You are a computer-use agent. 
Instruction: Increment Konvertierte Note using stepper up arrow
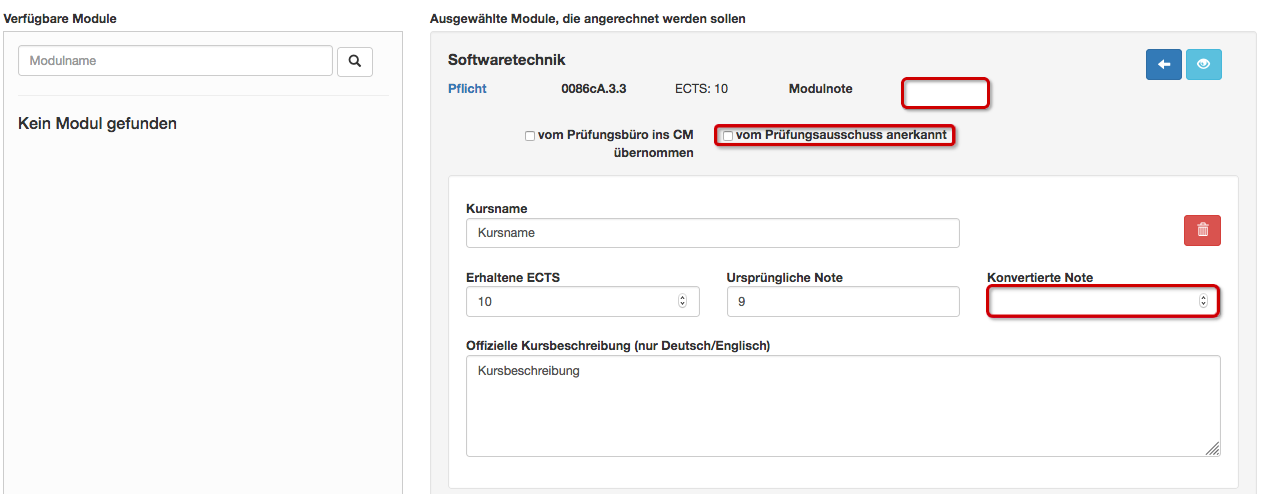1203,297
